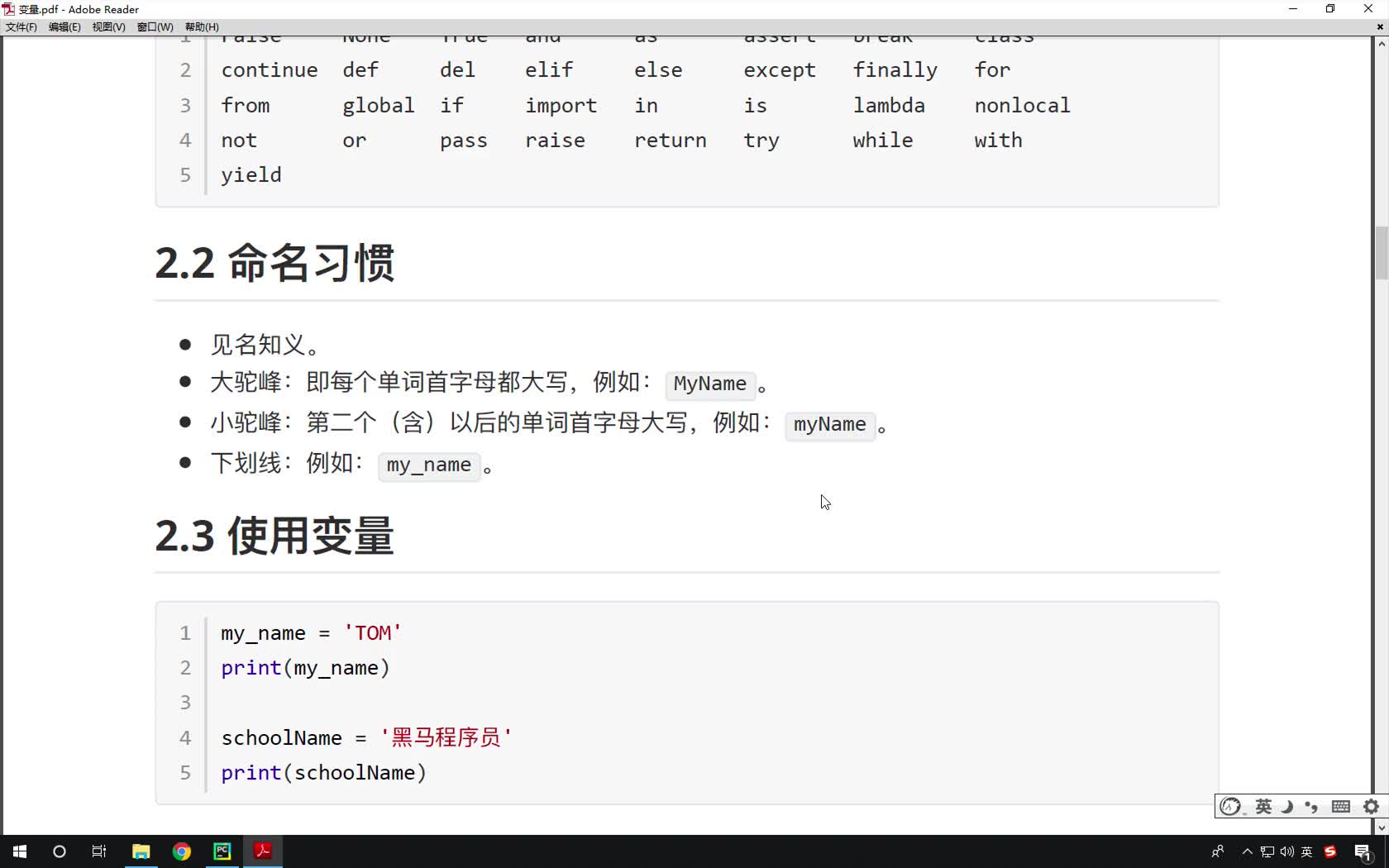Click the red Sogou S tray icon
This screenshot has width=1389, height=868.
coord(1330,851)
